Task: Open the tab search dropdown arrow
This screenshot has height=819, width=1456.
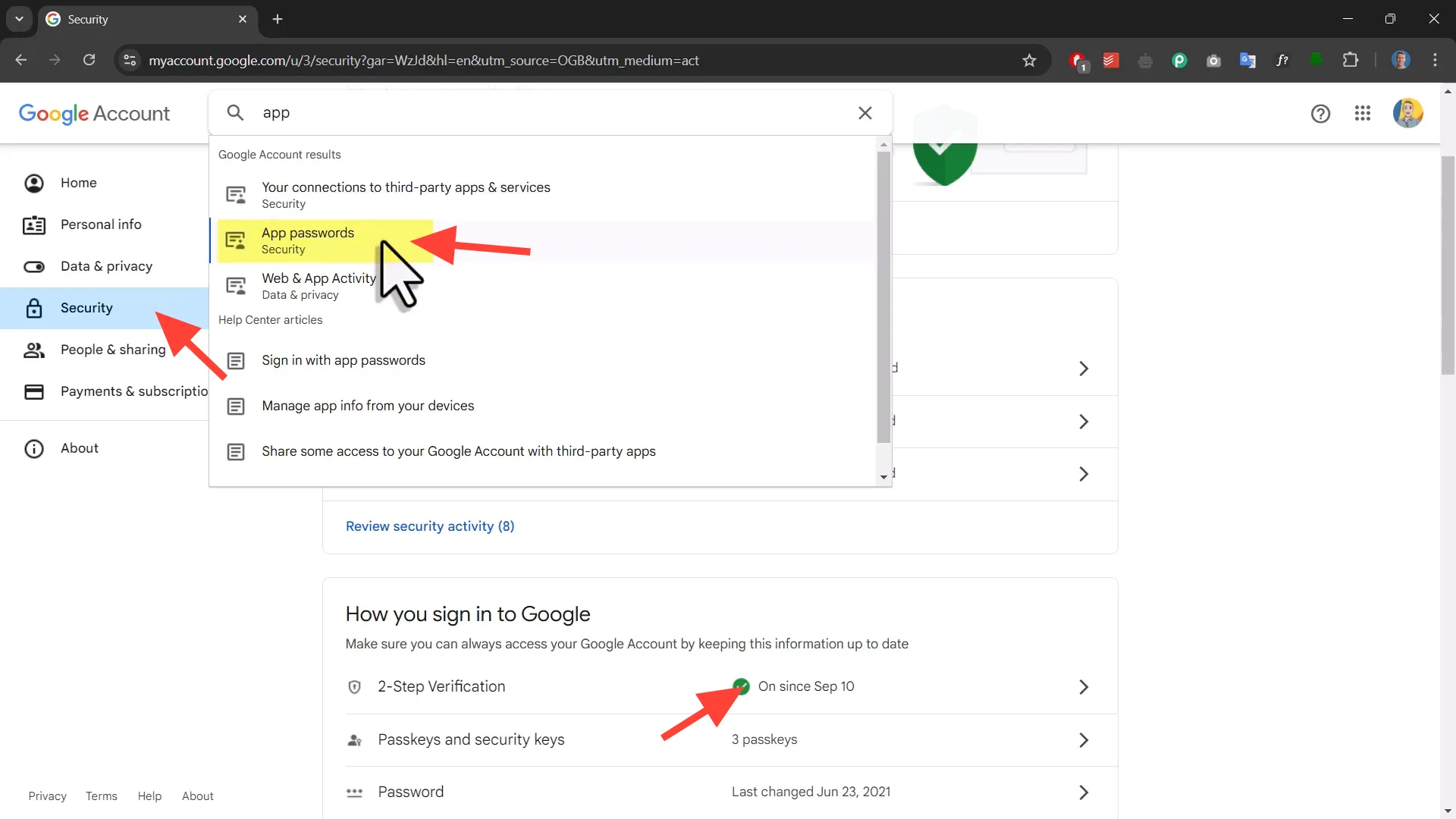Action: click(19, 19)
